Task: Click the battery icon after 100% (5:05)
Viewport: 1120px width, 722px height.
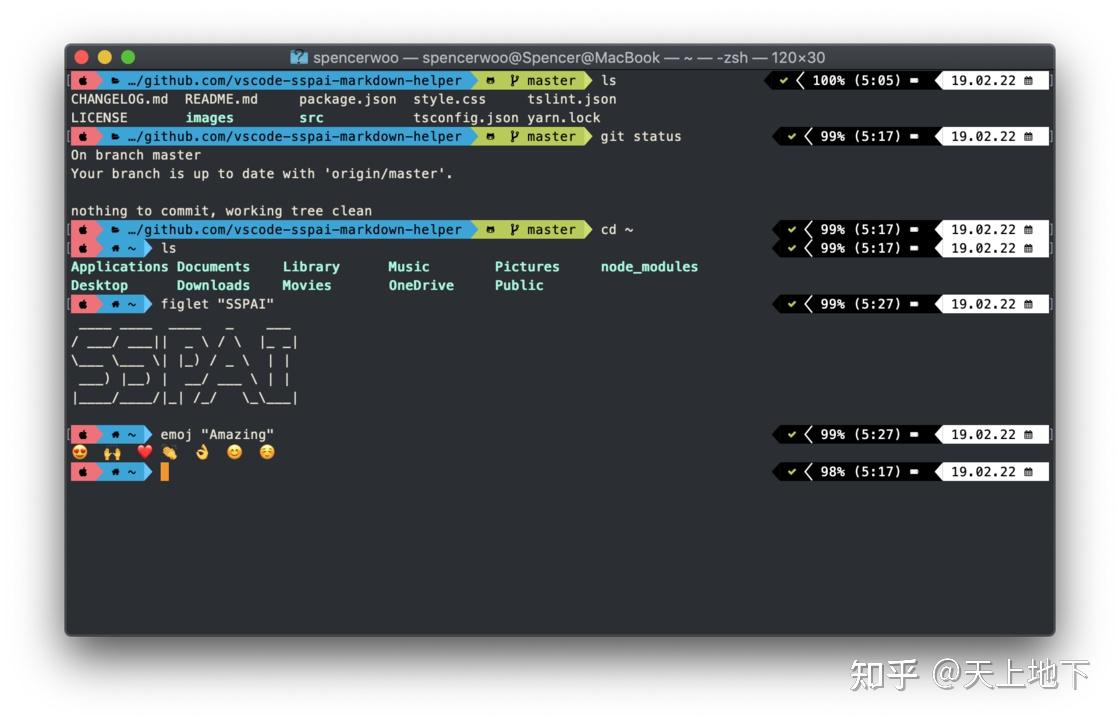Action: pyautogui.click(x=914, y=81)
